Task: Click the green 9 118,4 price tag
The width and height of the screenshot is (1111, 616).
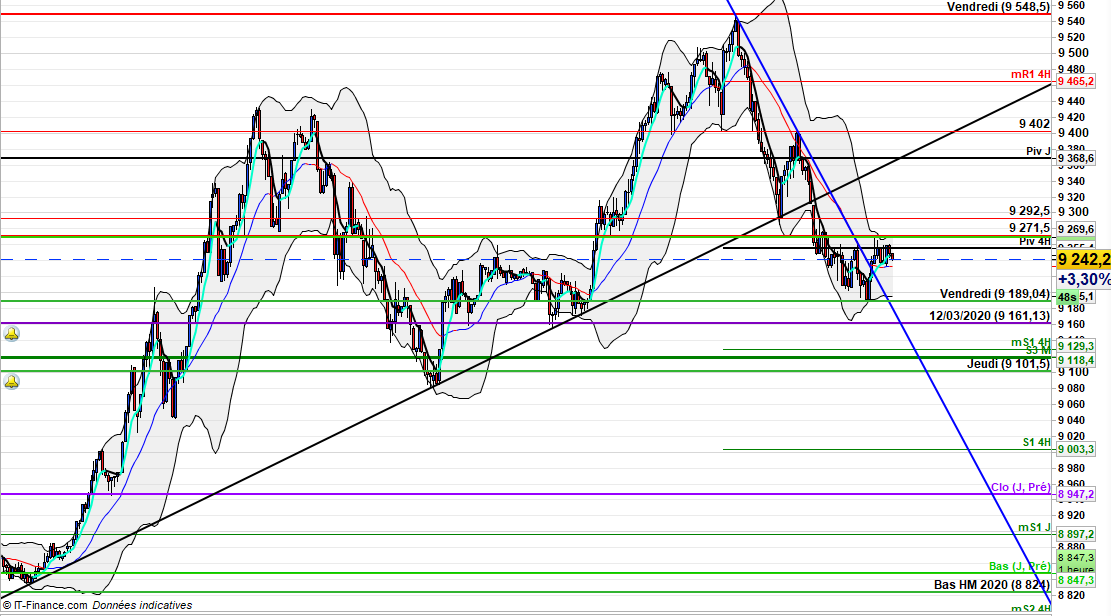Action: coord(1076,360)
